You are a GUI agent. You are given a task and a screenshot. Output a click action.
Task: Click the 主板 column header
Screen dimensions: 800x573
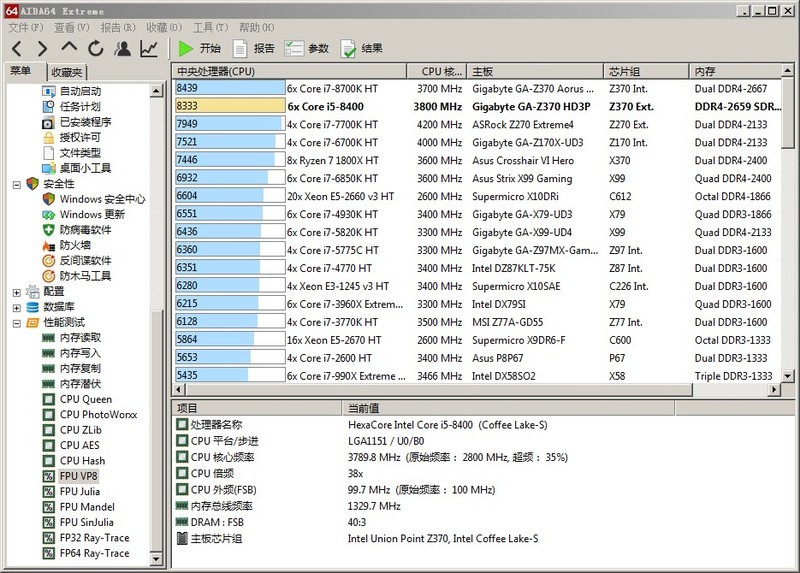[535, 71]
